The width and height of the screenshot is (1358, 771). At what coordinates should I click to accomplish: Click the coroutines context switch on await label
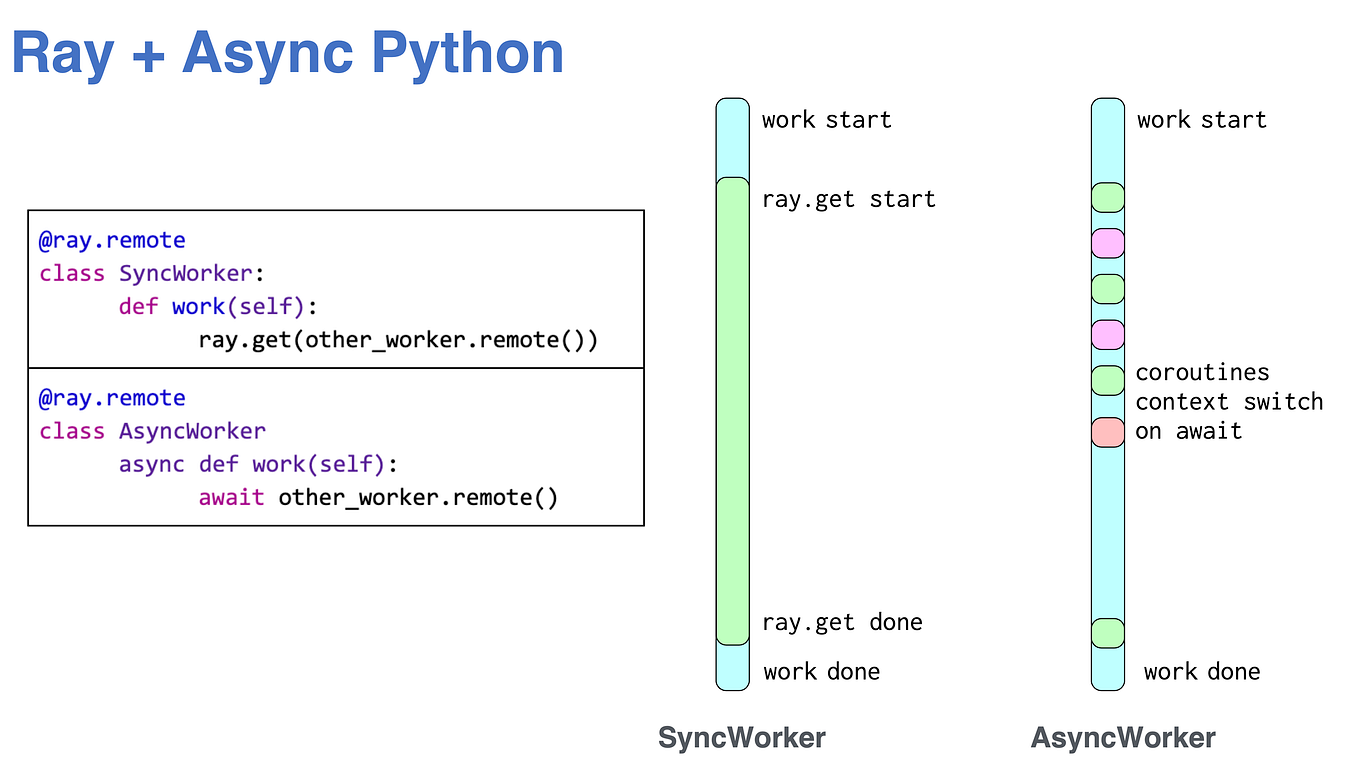[1229, 401]
